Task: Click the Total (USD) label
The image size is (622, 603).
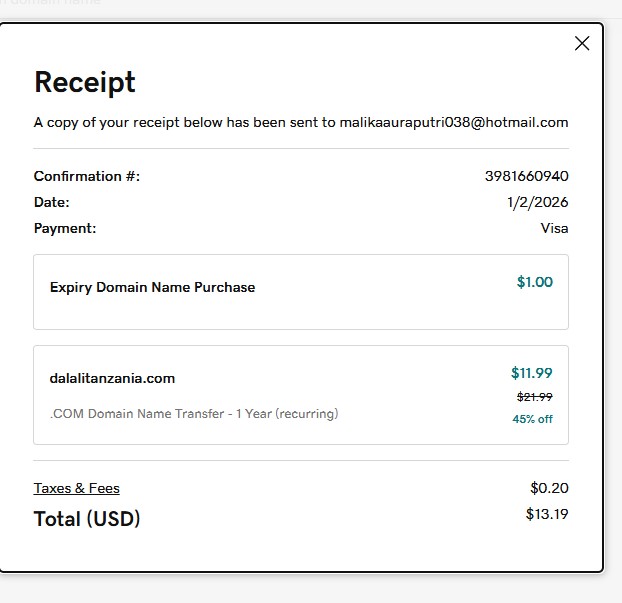Action: coord(87,519)
